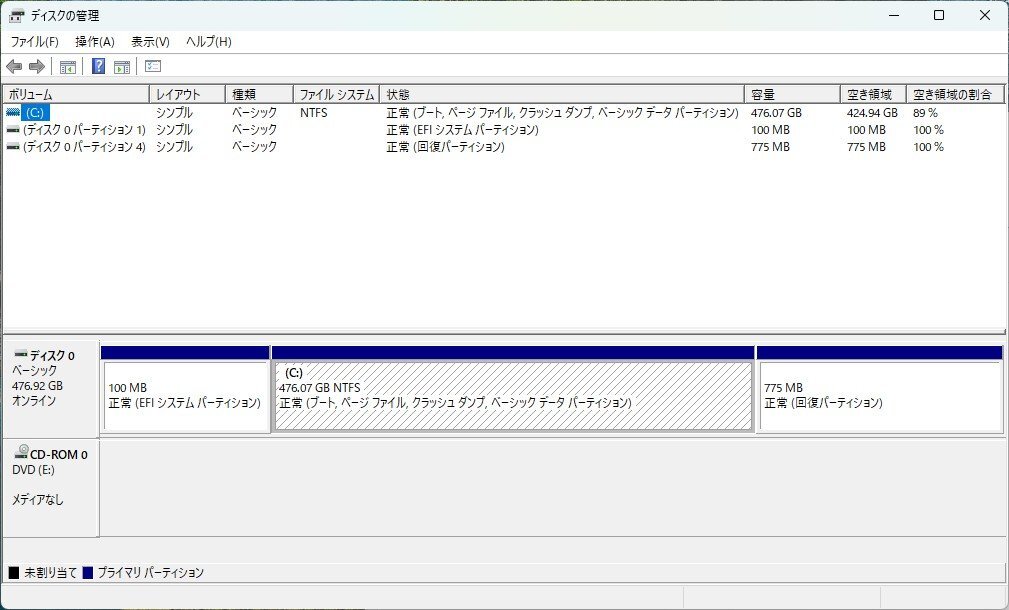The image size is (1009, 610).
Task: Click the Back navigation arrow
Action: click(x=13, y=67)
